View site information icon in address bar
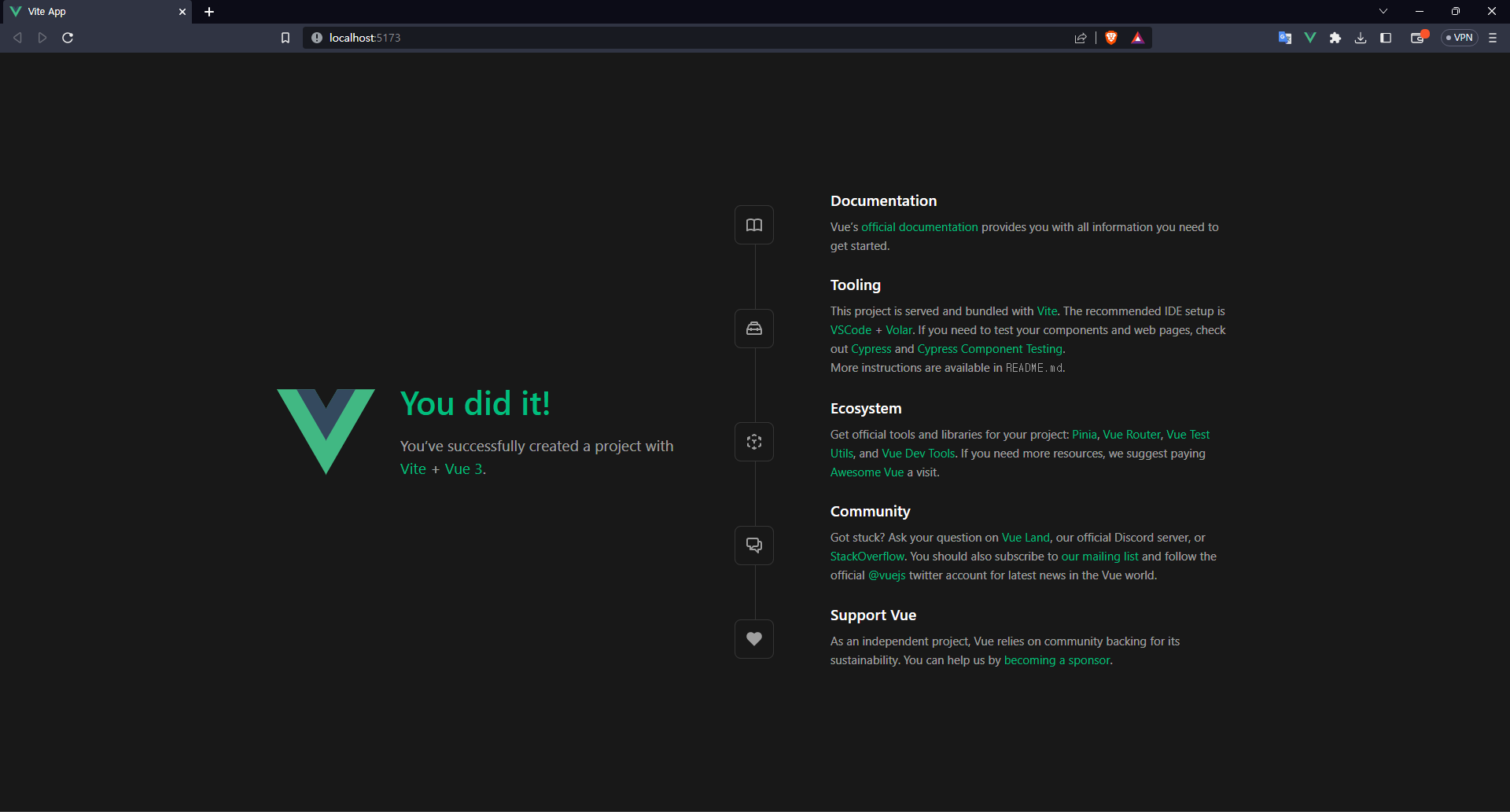 click(x=317, y=38)
